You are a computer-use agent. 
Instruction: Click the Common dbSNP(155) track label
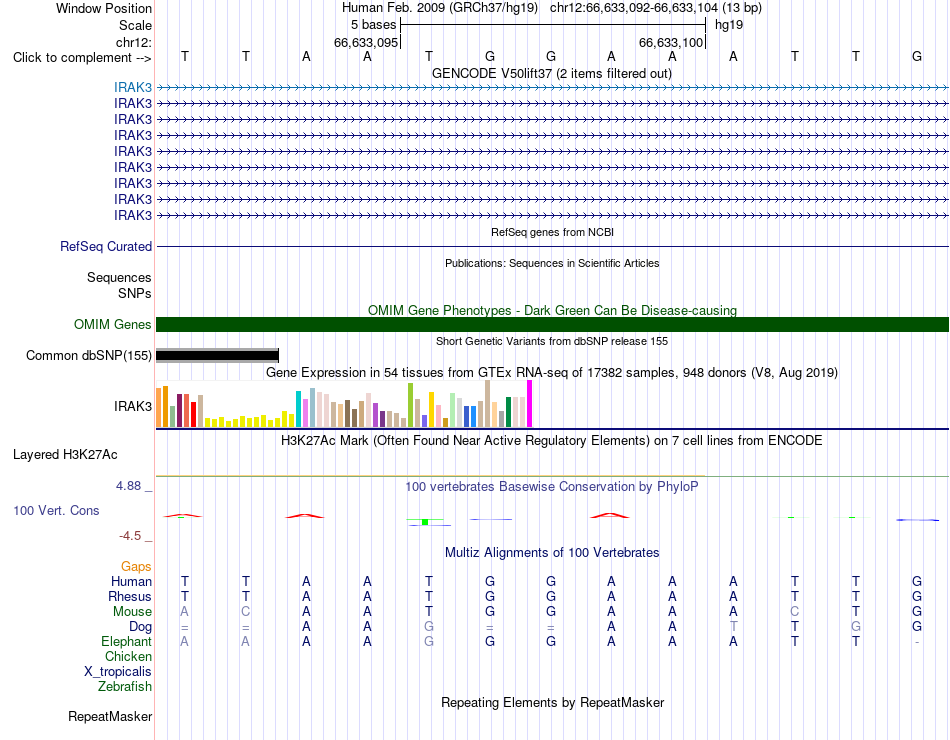click(89, 356)
